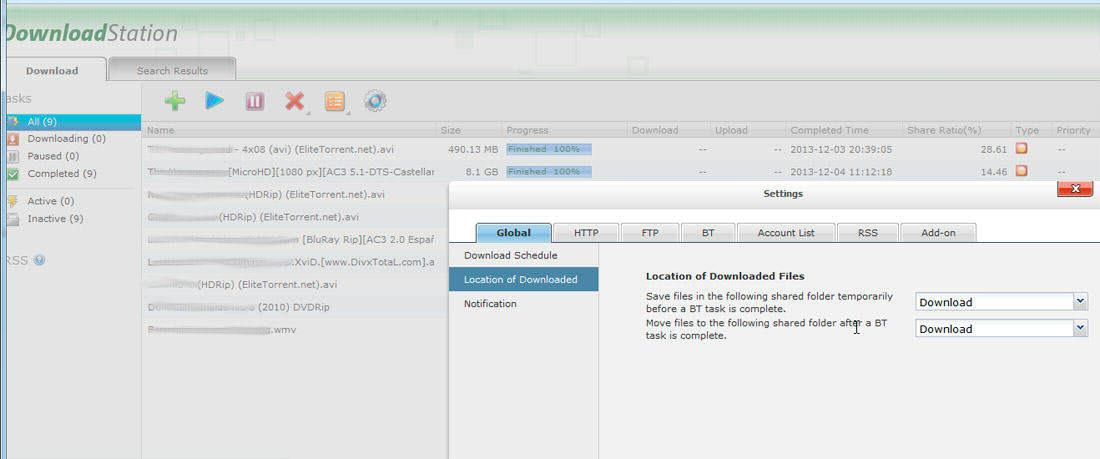The image size is (1100, 459).
Task: Sort by the Type column header
Action: tap(1031, 130)
